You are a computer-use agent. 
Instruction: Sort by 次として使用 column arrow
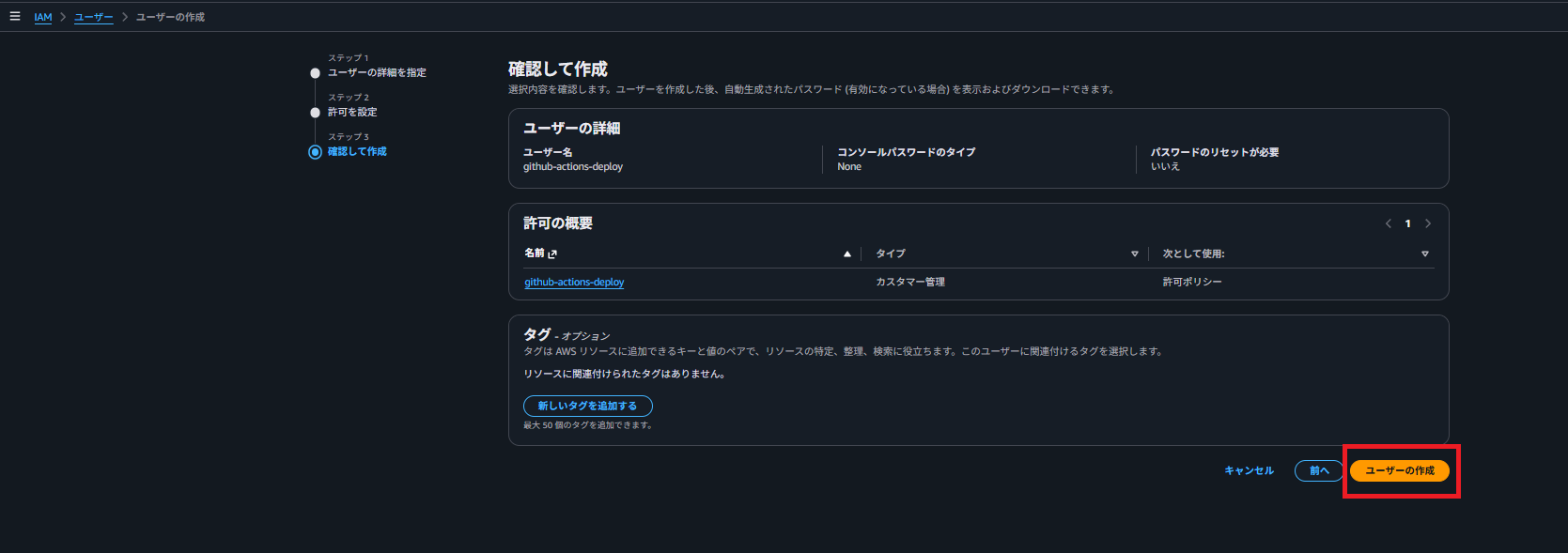coord(1425,253)
